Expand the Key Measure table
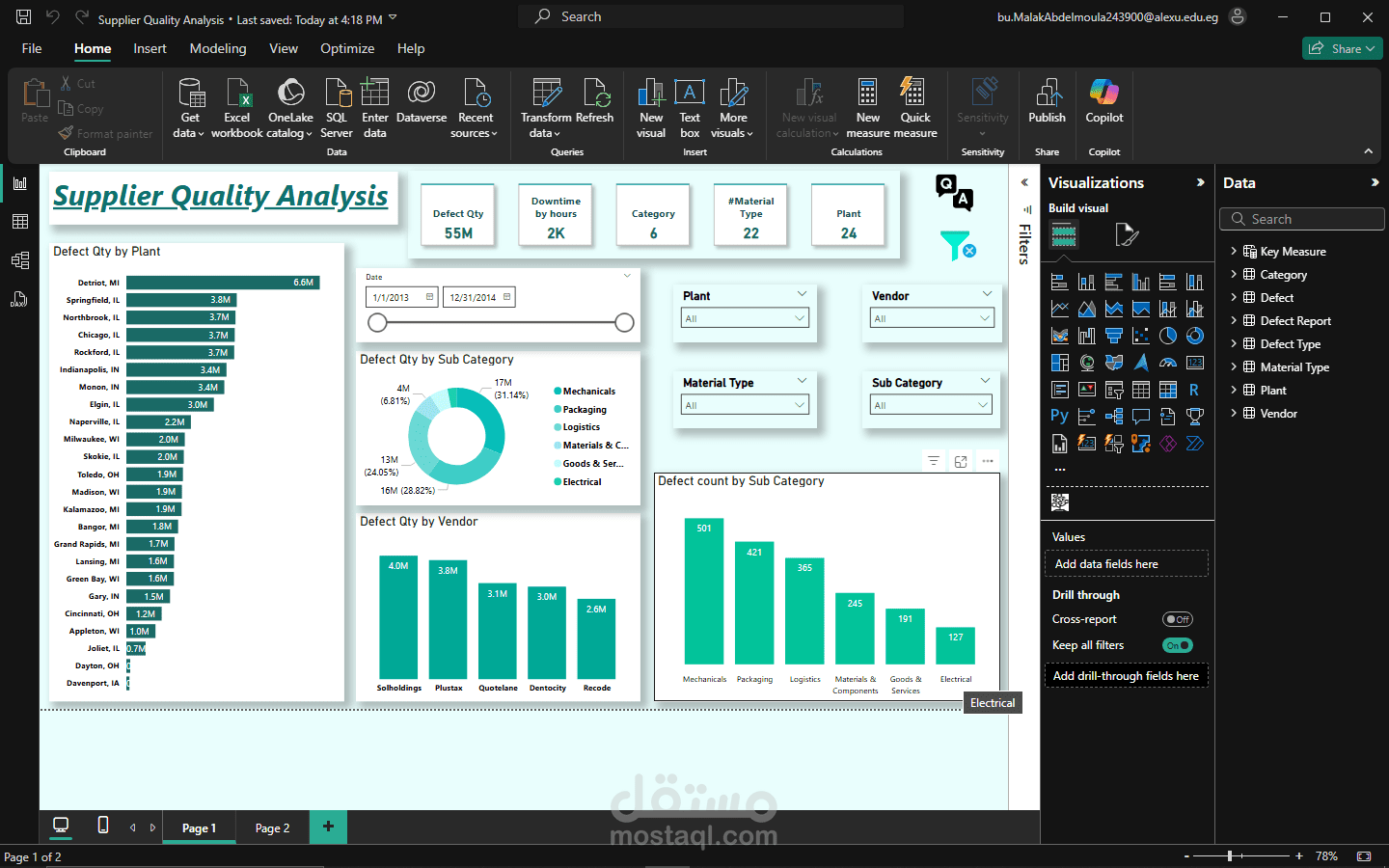The height and width of the screenshot is (868, 1389). (1234, 251)
